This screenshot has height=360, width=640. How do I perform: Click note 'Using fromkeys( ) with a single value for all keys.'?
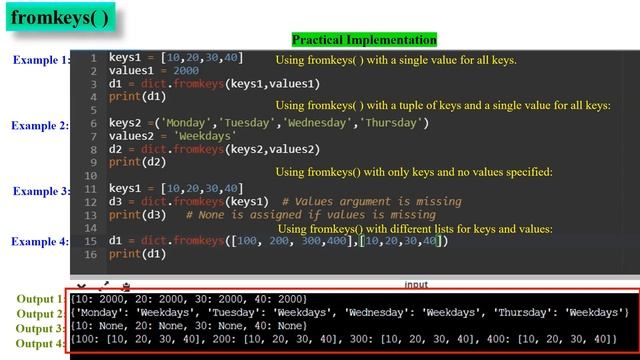click(x=396, y=60)
